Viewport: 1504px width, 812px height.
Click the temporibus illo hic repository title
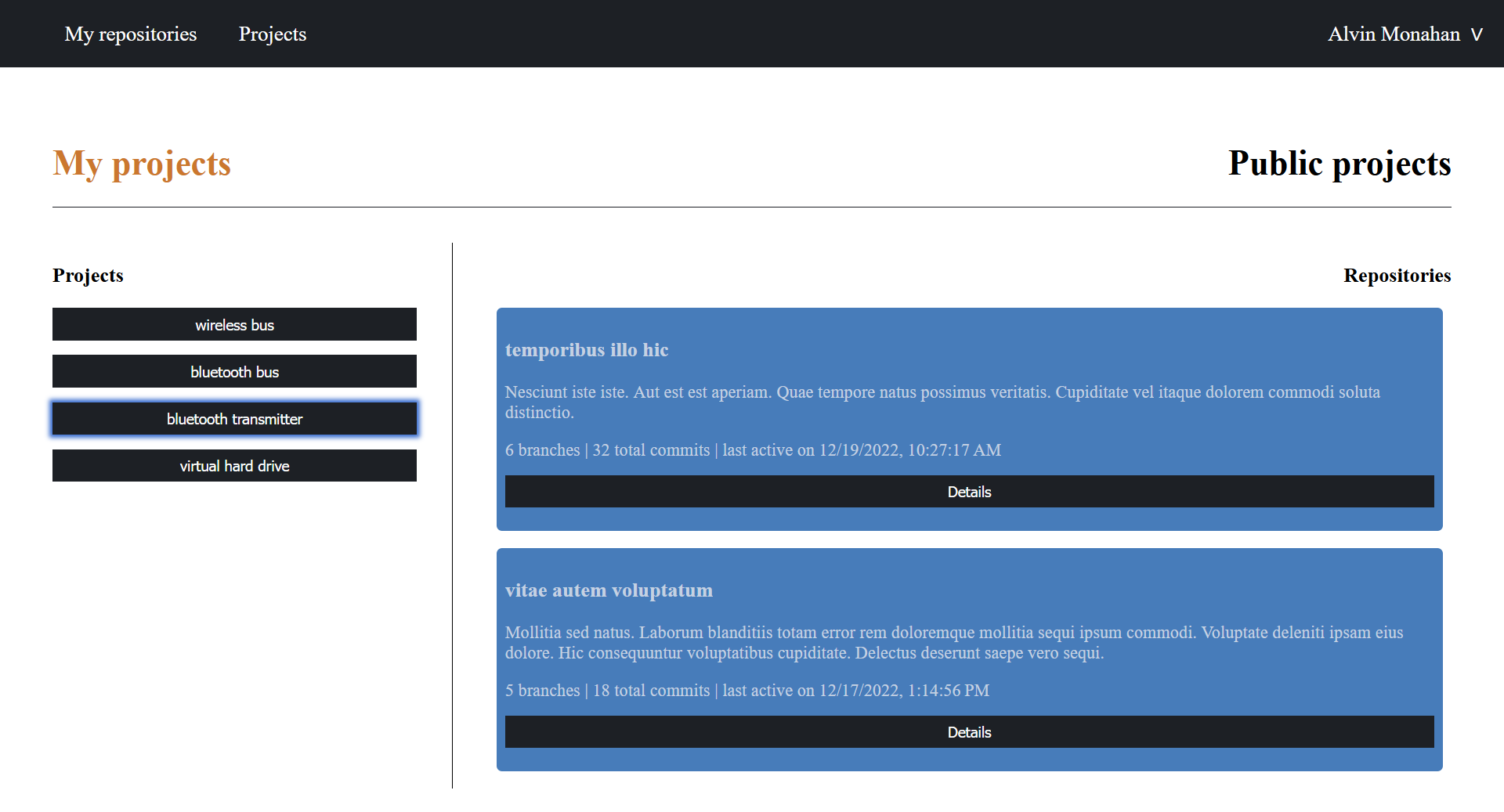coord(587,350)
